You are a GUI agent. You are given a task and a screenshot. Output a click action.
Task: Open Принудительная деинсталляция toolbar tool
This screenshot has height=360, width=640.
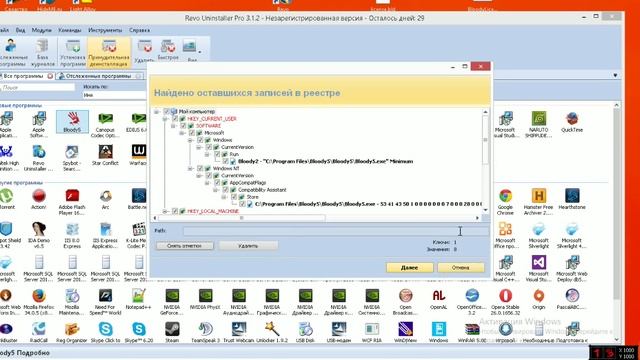[x=109, y=53]
